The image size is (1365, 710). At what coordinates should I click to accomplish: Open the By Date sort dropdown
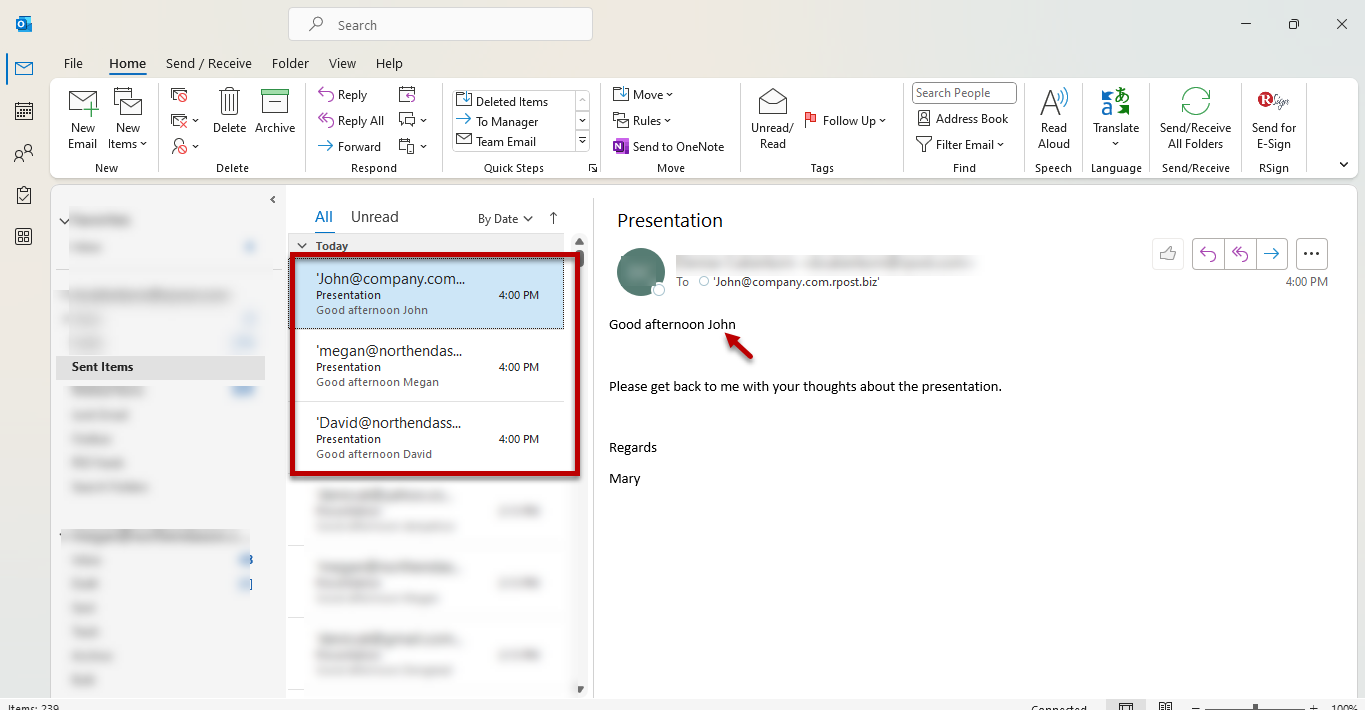coord(505,218)
